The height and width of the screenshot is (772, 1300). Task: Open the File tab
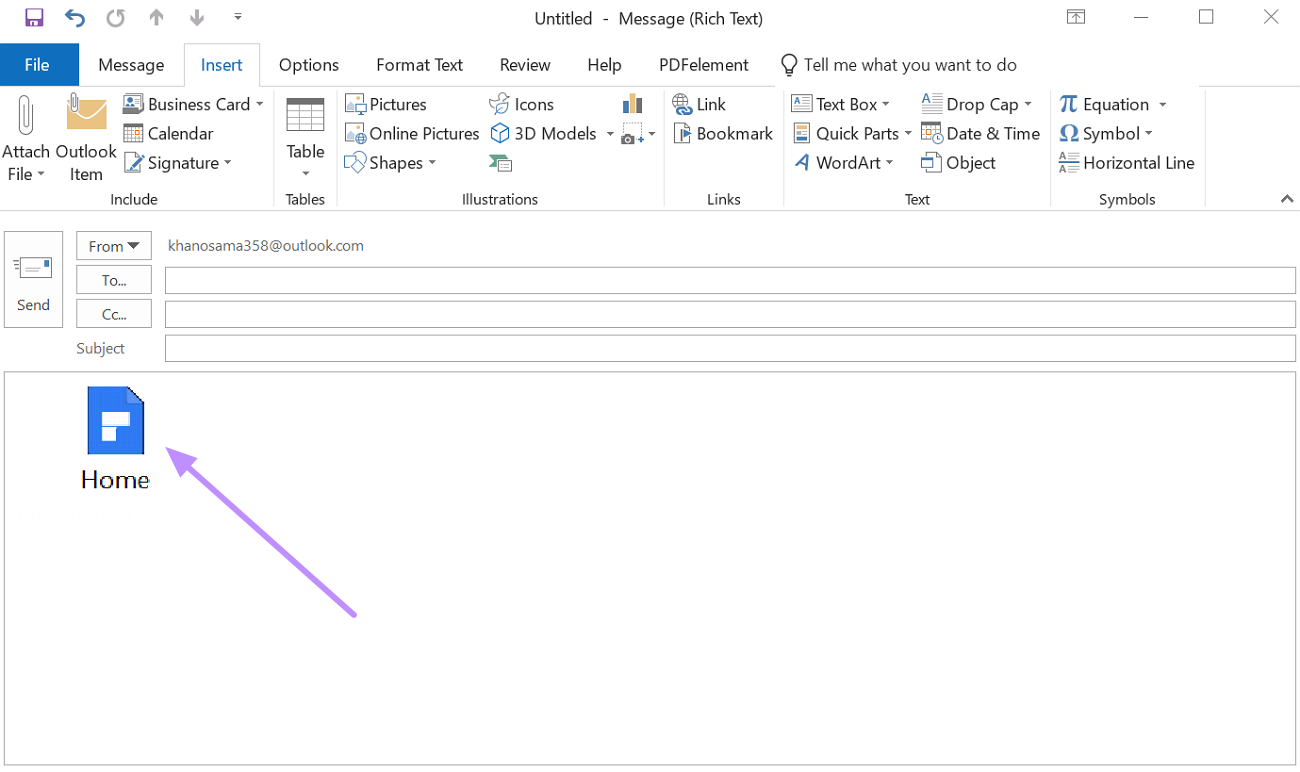tap(37, 65)
